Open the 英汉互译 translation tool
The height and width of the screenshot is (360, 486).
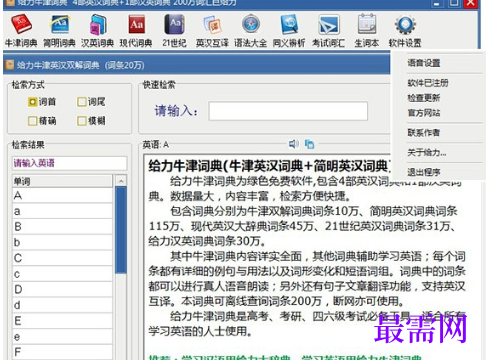point(212,31)
